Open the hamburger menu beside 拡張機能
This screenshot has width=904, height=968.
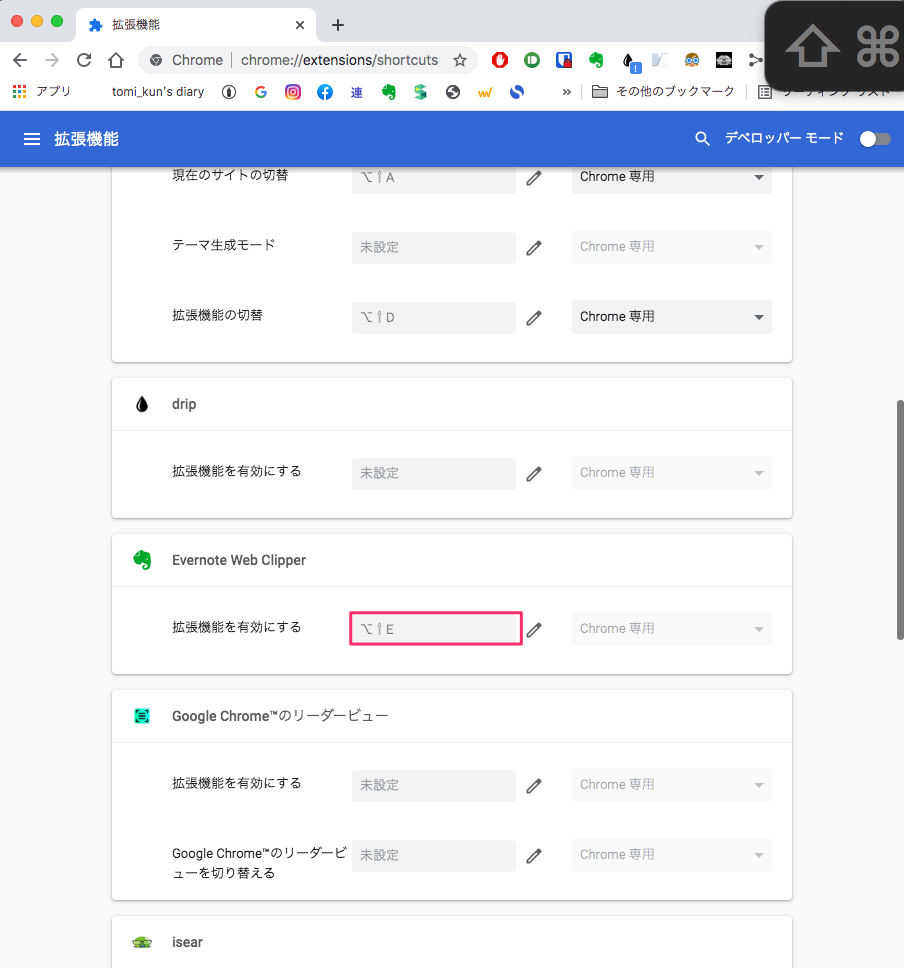point(32,139)
